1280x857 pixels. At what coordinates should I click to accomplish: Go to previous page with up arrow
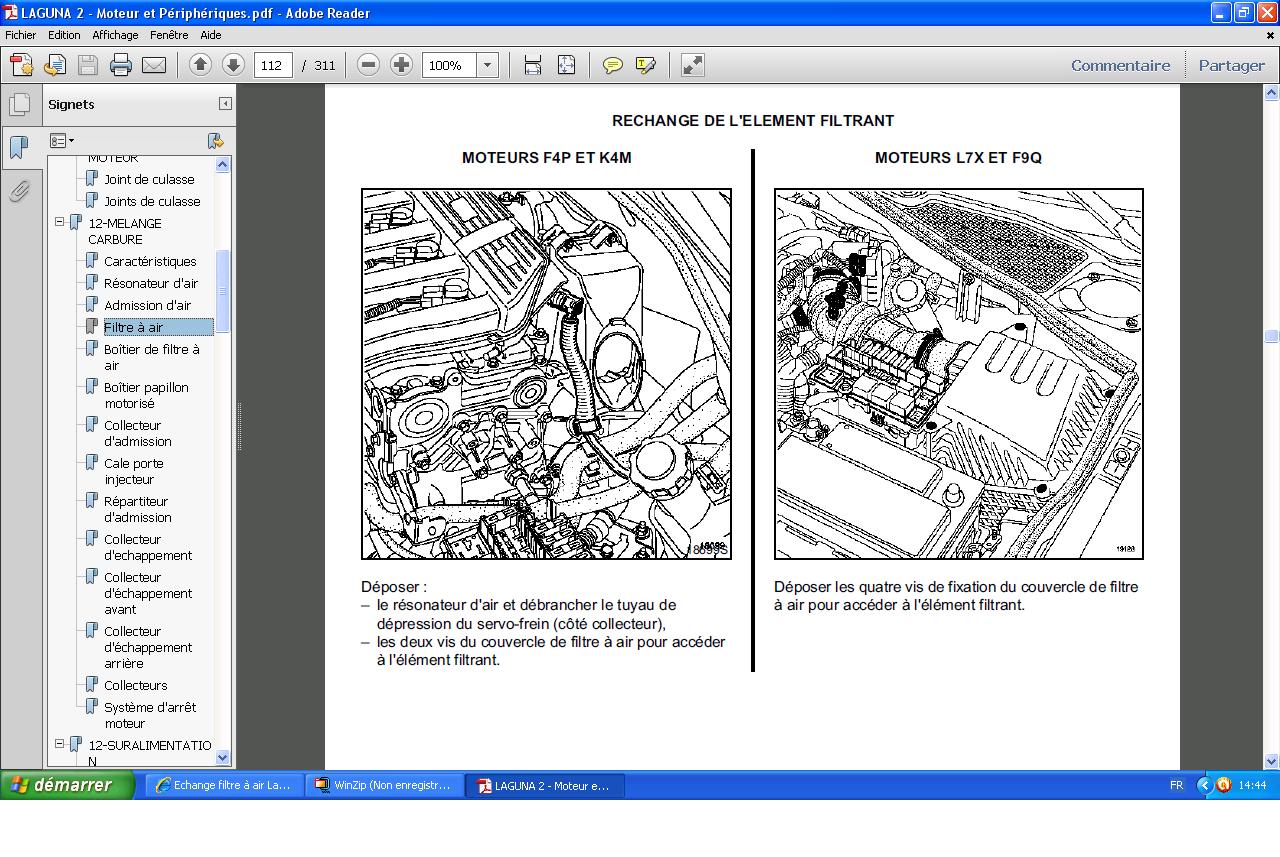pos(200,65)
